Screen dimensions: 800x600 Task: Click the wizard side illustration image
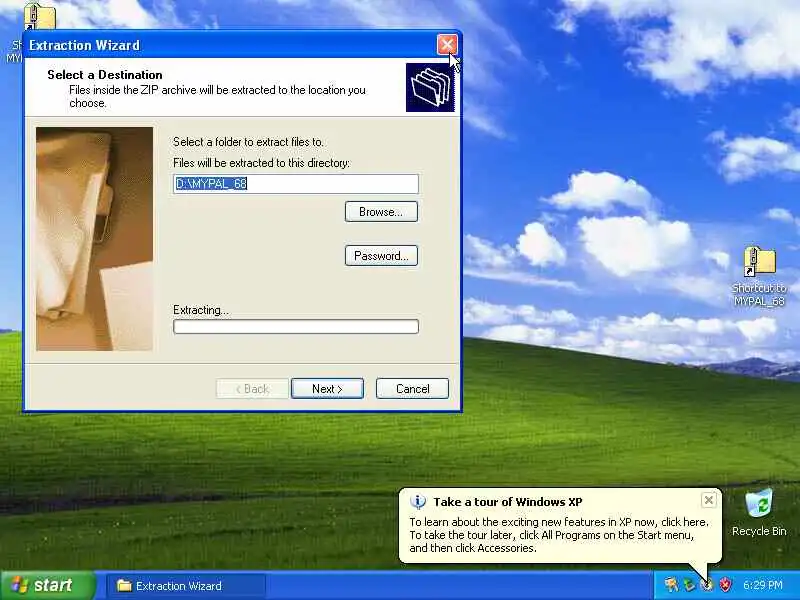94,239
